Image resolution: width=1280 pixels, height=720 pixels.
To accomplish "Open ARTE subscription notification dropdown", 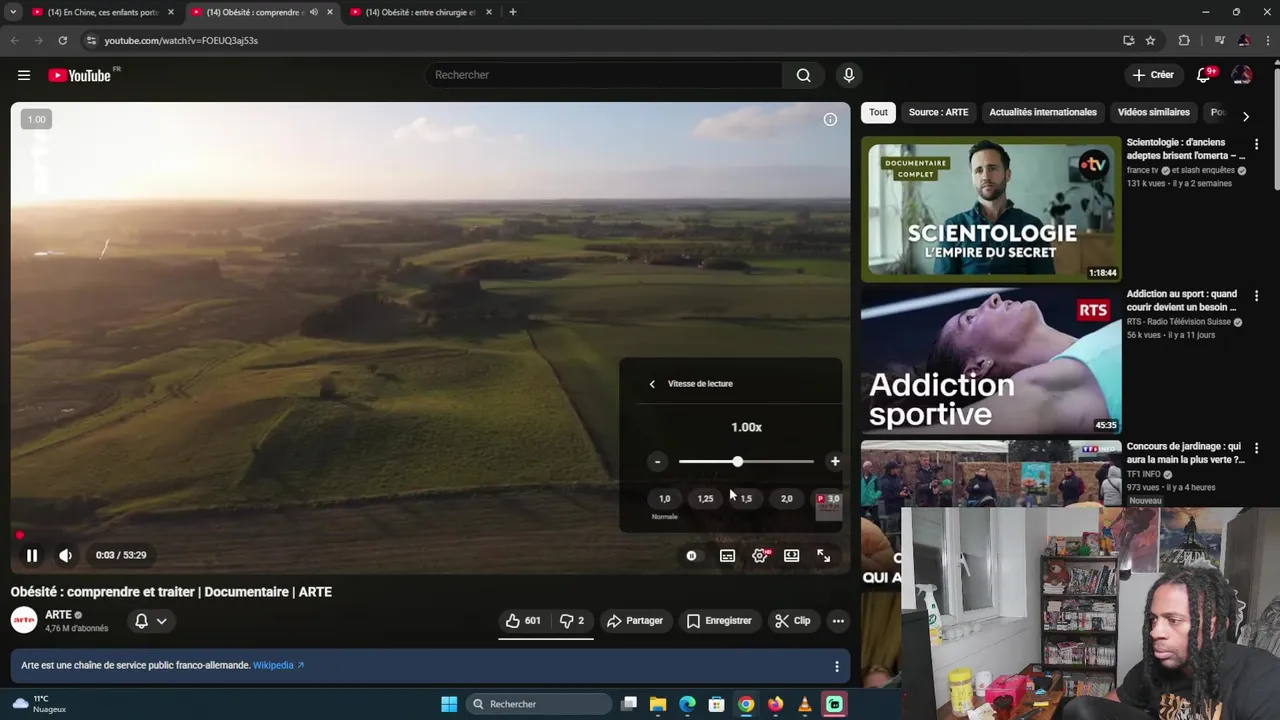I will (x=151, y=621).
